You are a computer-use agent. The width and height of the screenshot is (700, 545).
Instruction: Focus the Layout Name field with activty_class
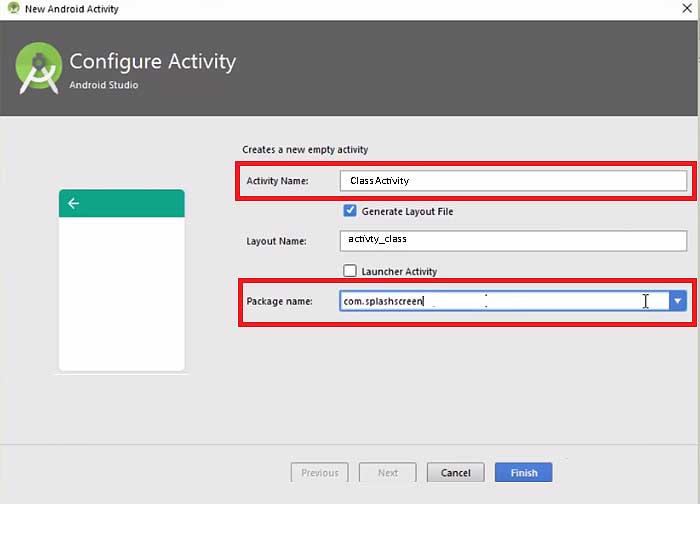click(513, 241)
